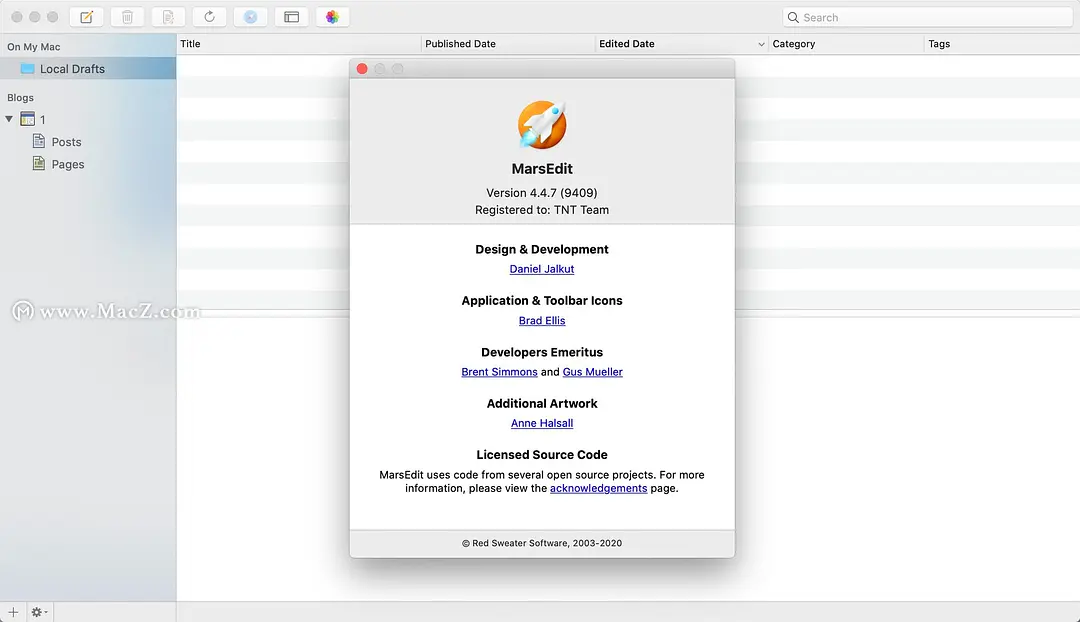Viewport: 1080px width, 622px height.
Task: Click the Additional Artwork heading
Action: coord(542,404)
